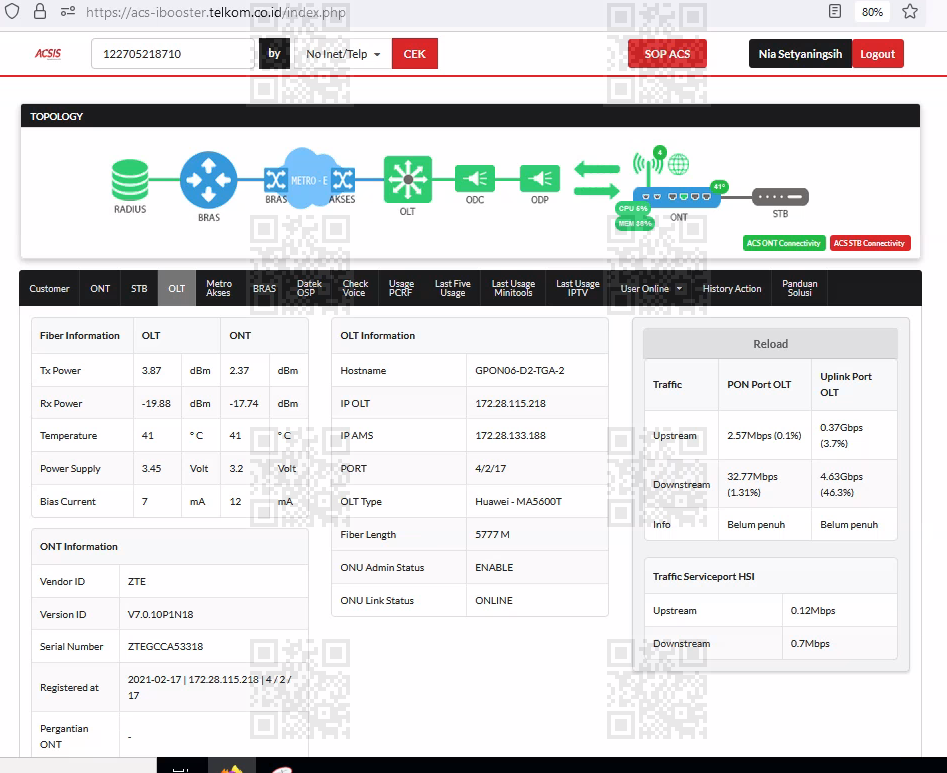Click the STB device icon in topology
This screenshot has height=773, width=947.
coord(780,197)
